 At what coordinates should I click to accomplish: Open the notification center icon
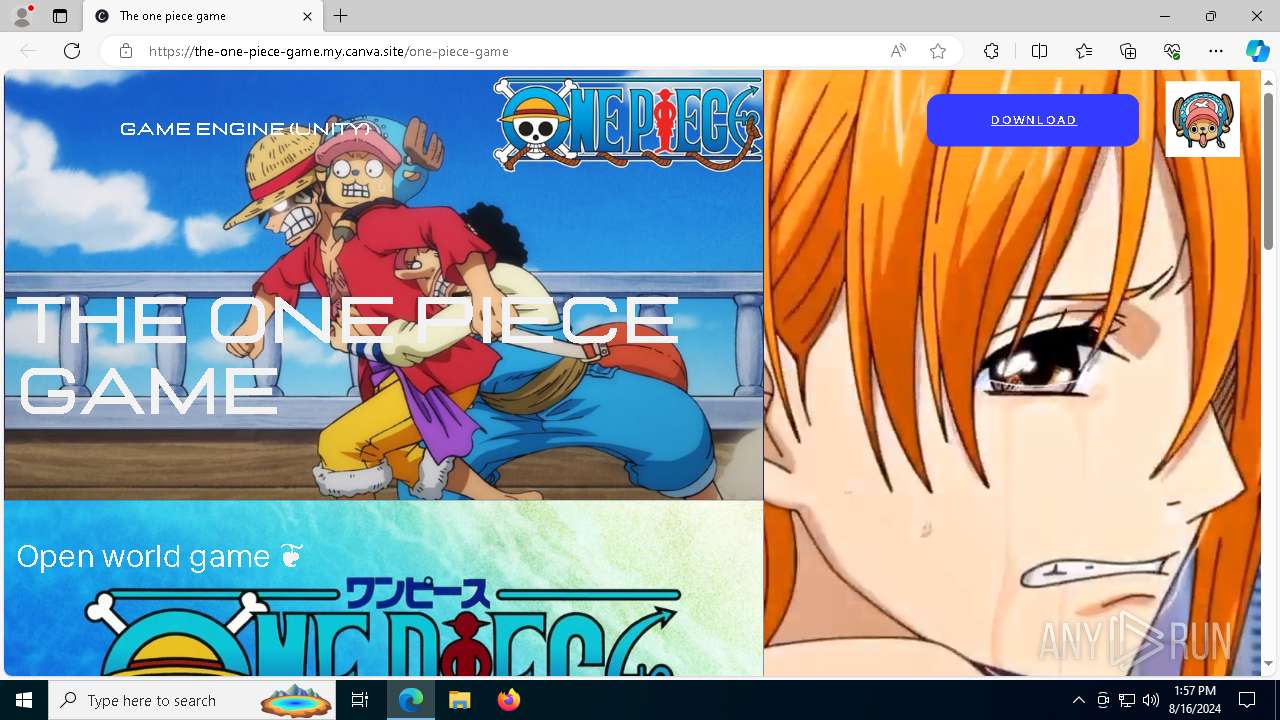[x=1247, y=700]
